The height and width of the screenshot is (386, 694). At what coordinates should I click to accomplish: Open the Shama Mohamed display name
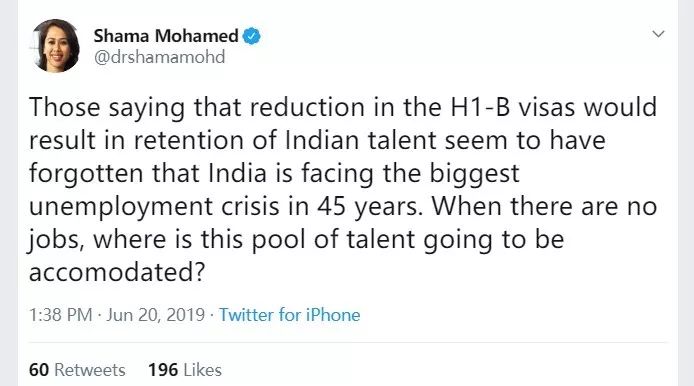pos(166,36)
